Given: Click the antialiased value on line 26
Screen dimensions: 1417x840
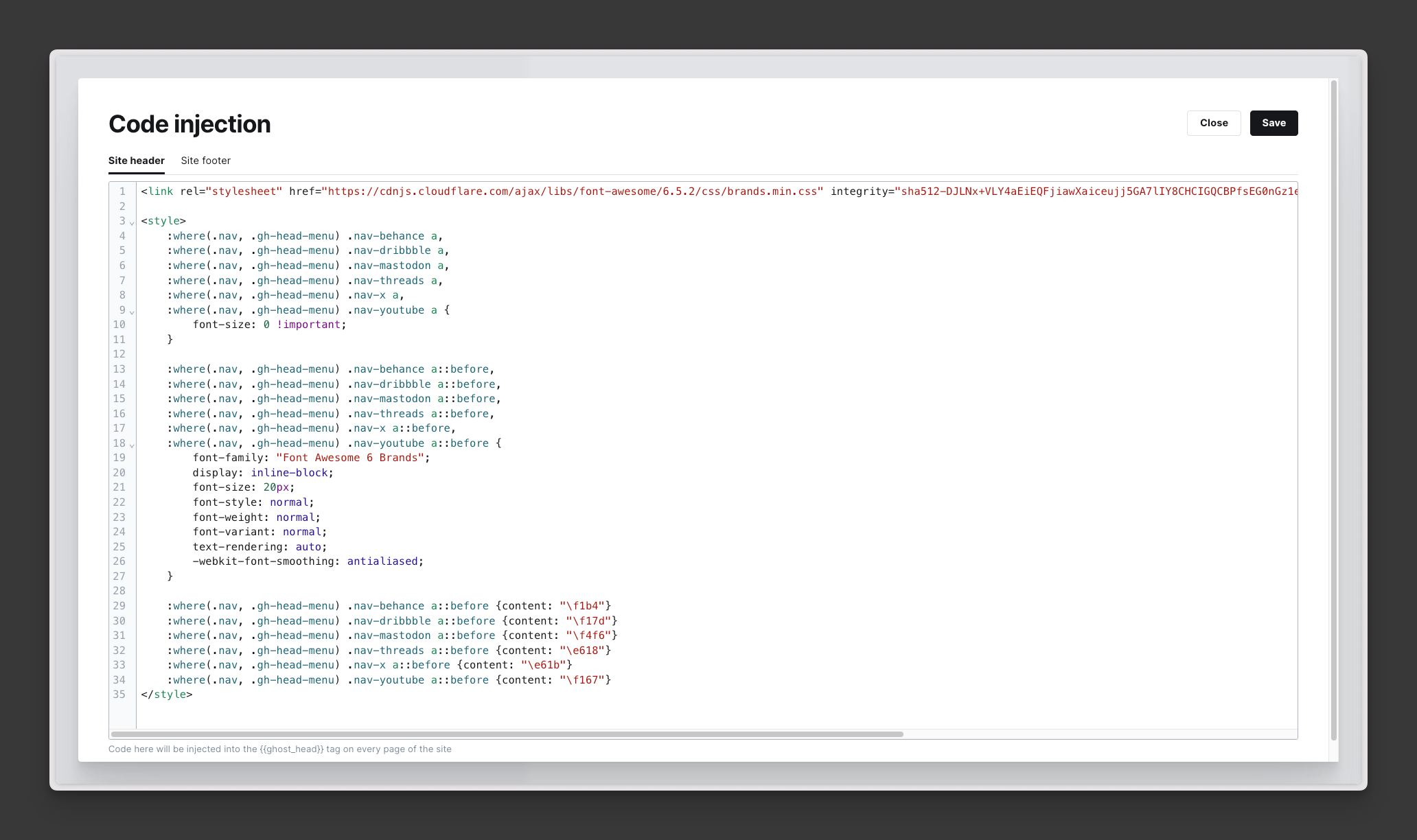Looking at the screenshot, I should 383,561.
